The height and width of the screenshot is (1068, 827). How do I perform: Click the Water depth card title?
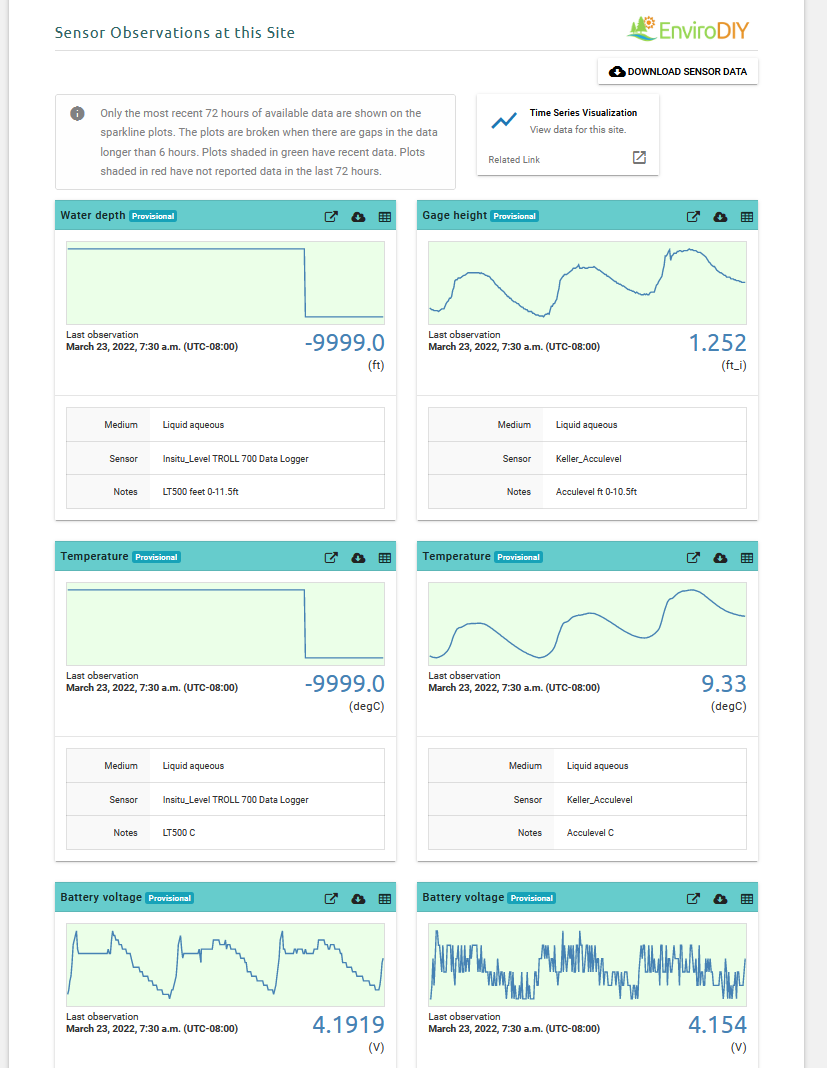click(93, 215)
